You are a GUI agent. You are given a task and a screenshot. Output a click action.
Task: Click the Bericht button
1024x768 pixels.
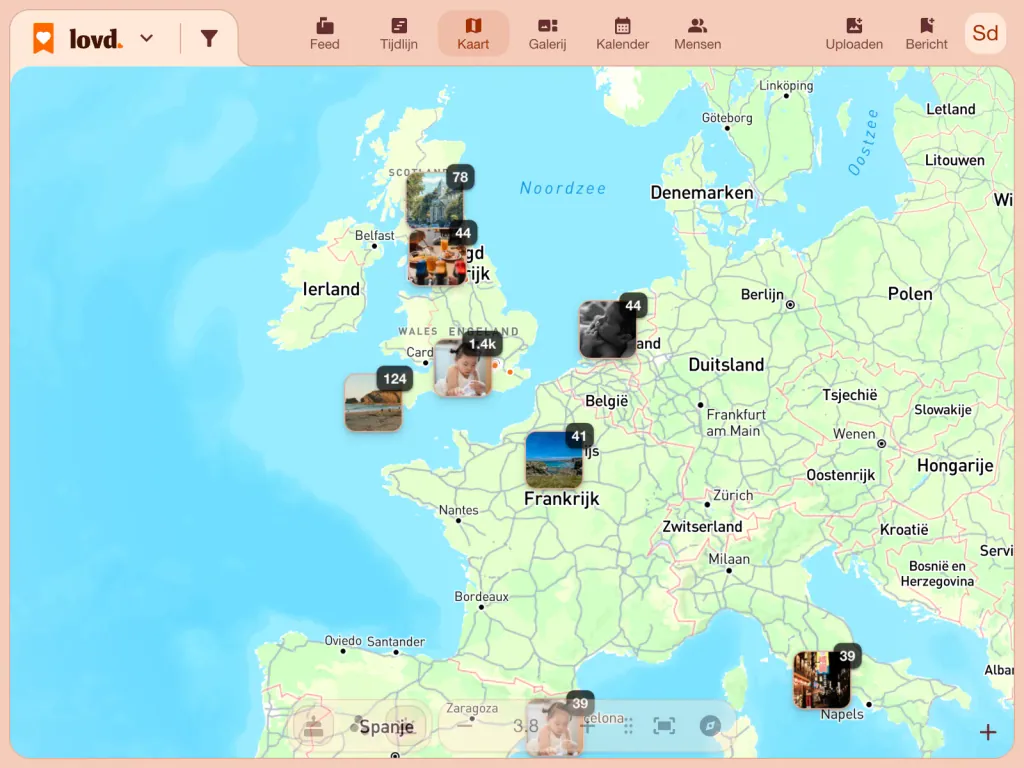pyautogui.click(x=926, y=34)
